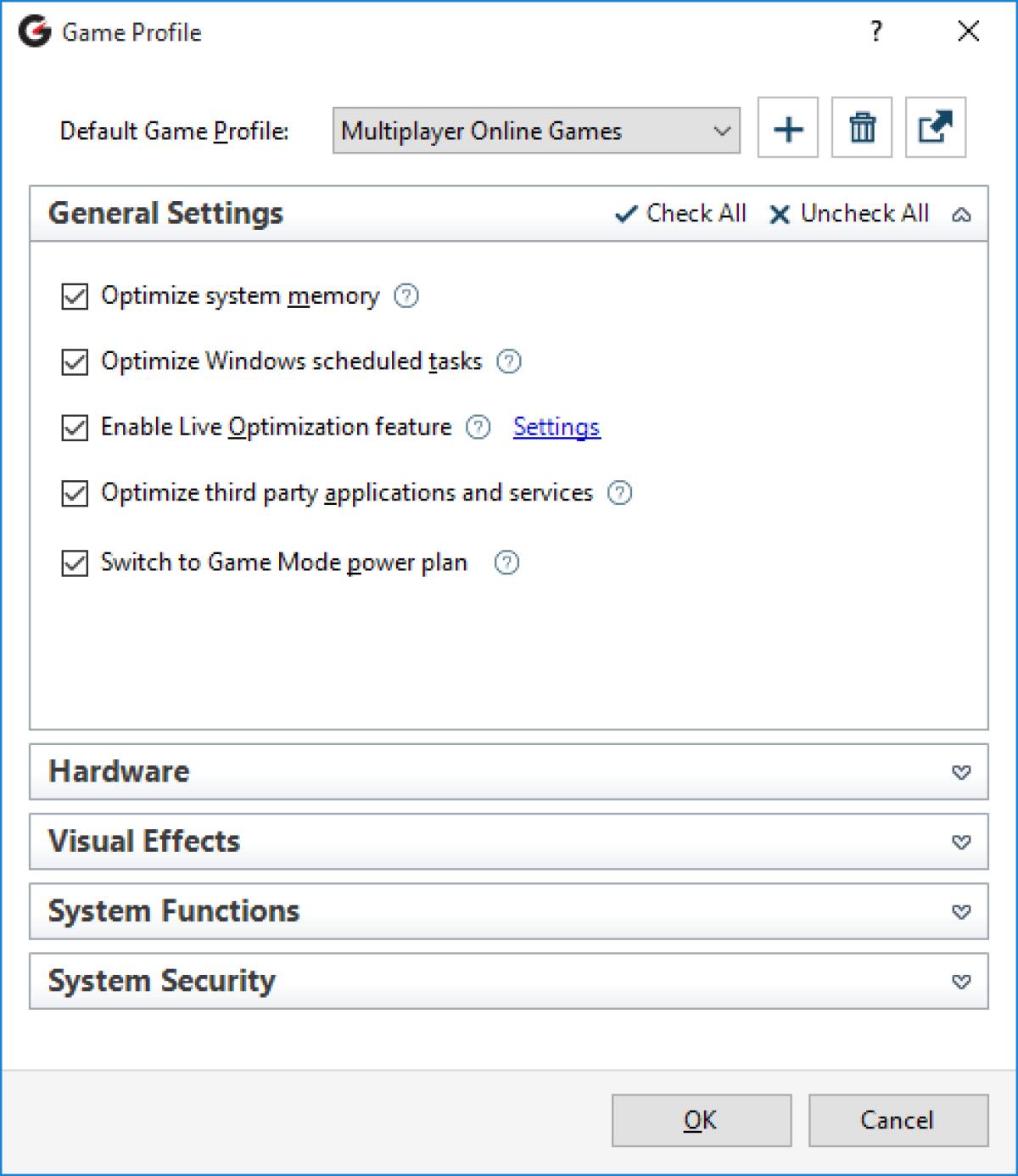Click help icon next to Live Optimization feature
Image resolution: width=1018 pixels, height=1176 pixels.
pos(478,427)
